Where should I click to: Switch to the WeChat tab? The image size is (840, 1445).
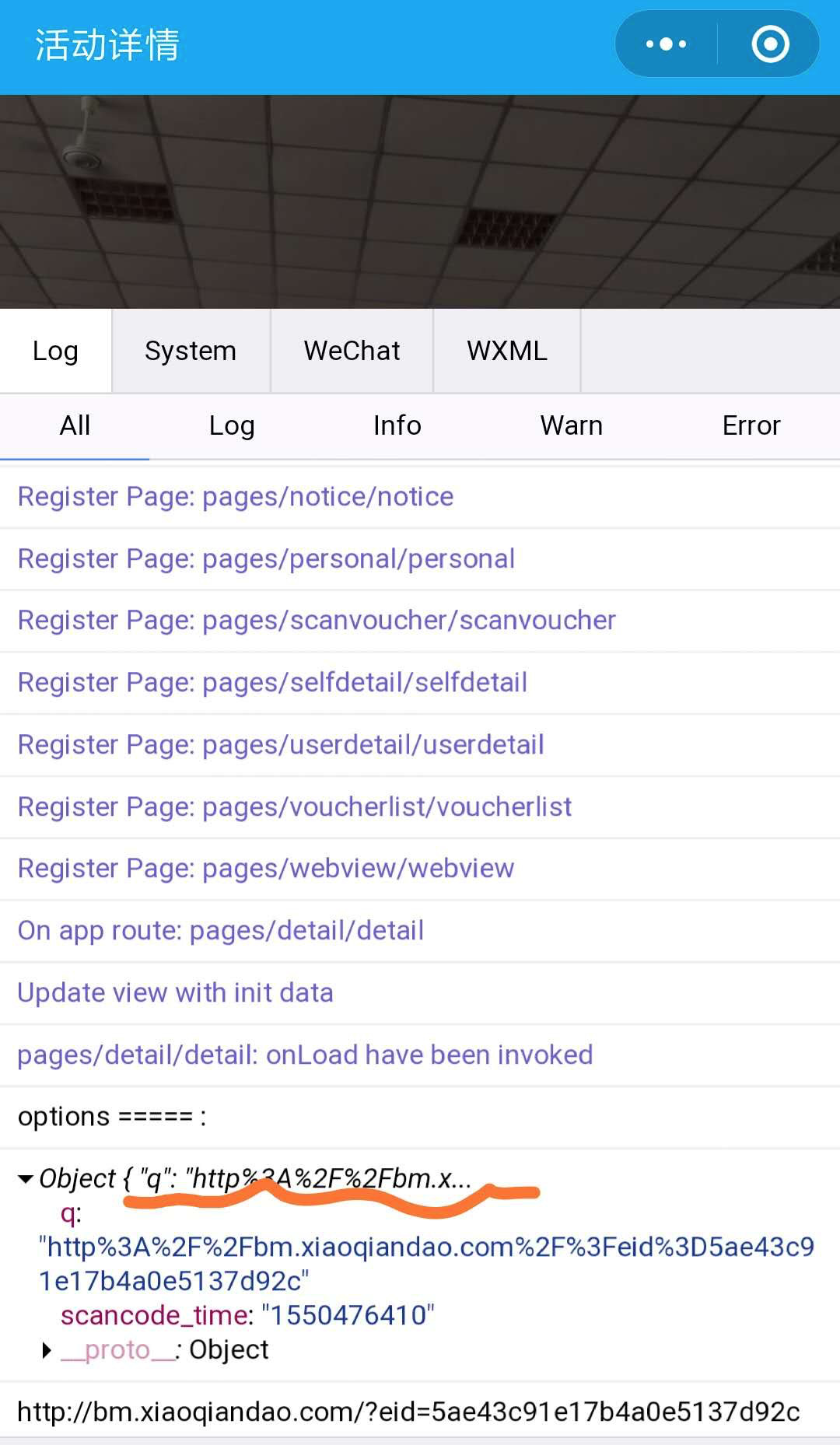coord(352,351)
